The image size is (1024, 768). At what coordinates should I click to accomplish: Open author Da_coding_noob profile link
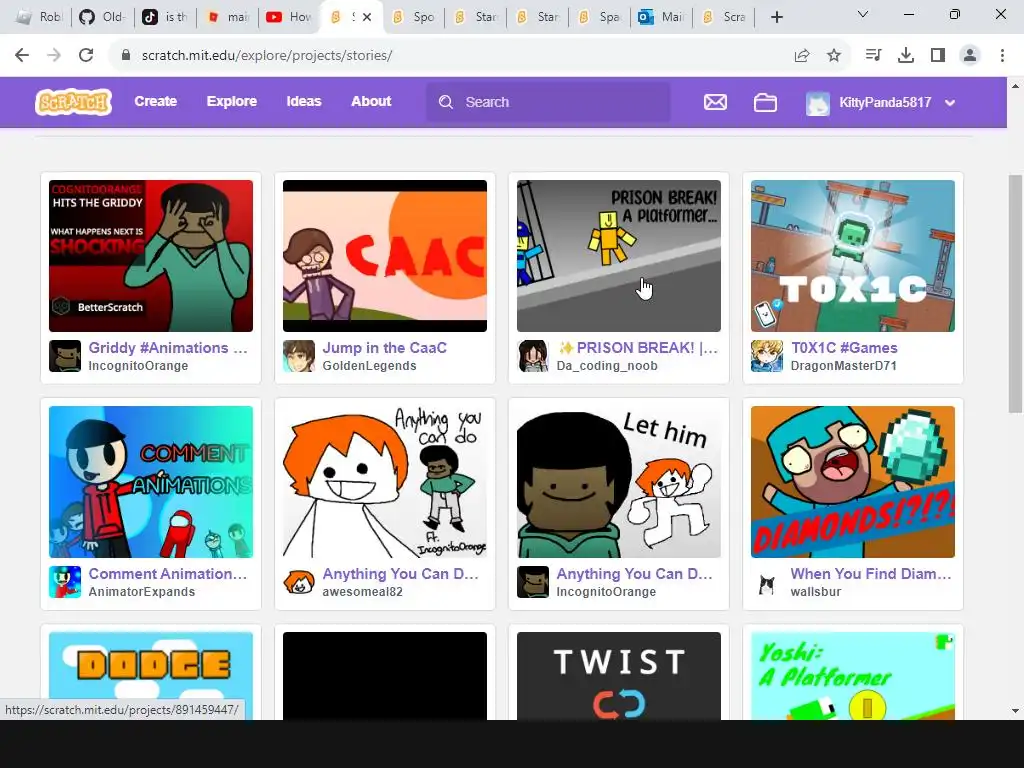pyautogui.click(x=607, y=366)
